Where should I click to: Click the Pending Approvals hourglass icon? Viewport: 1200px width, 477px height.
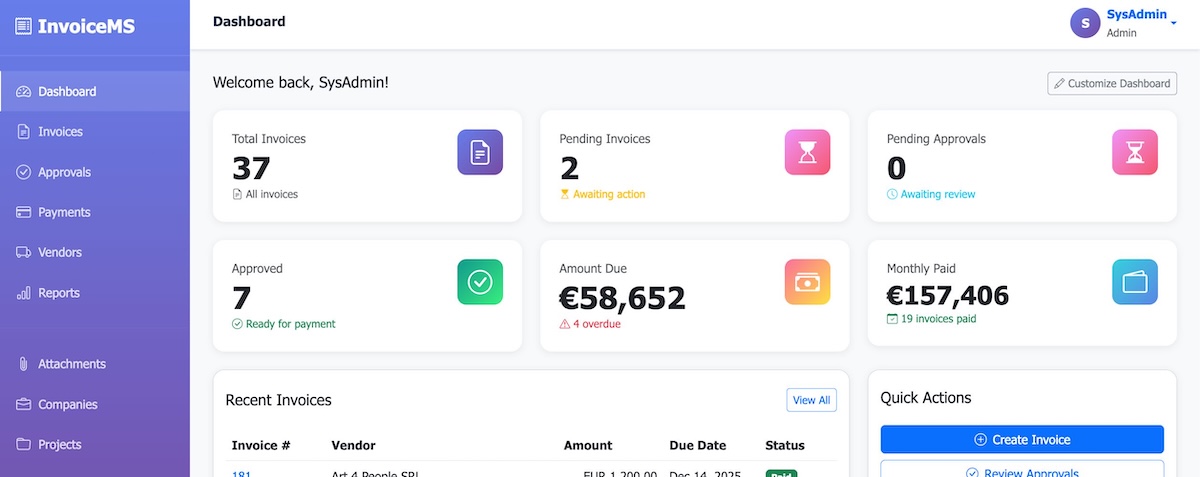pyautogui.click(x=1135, y=152)
